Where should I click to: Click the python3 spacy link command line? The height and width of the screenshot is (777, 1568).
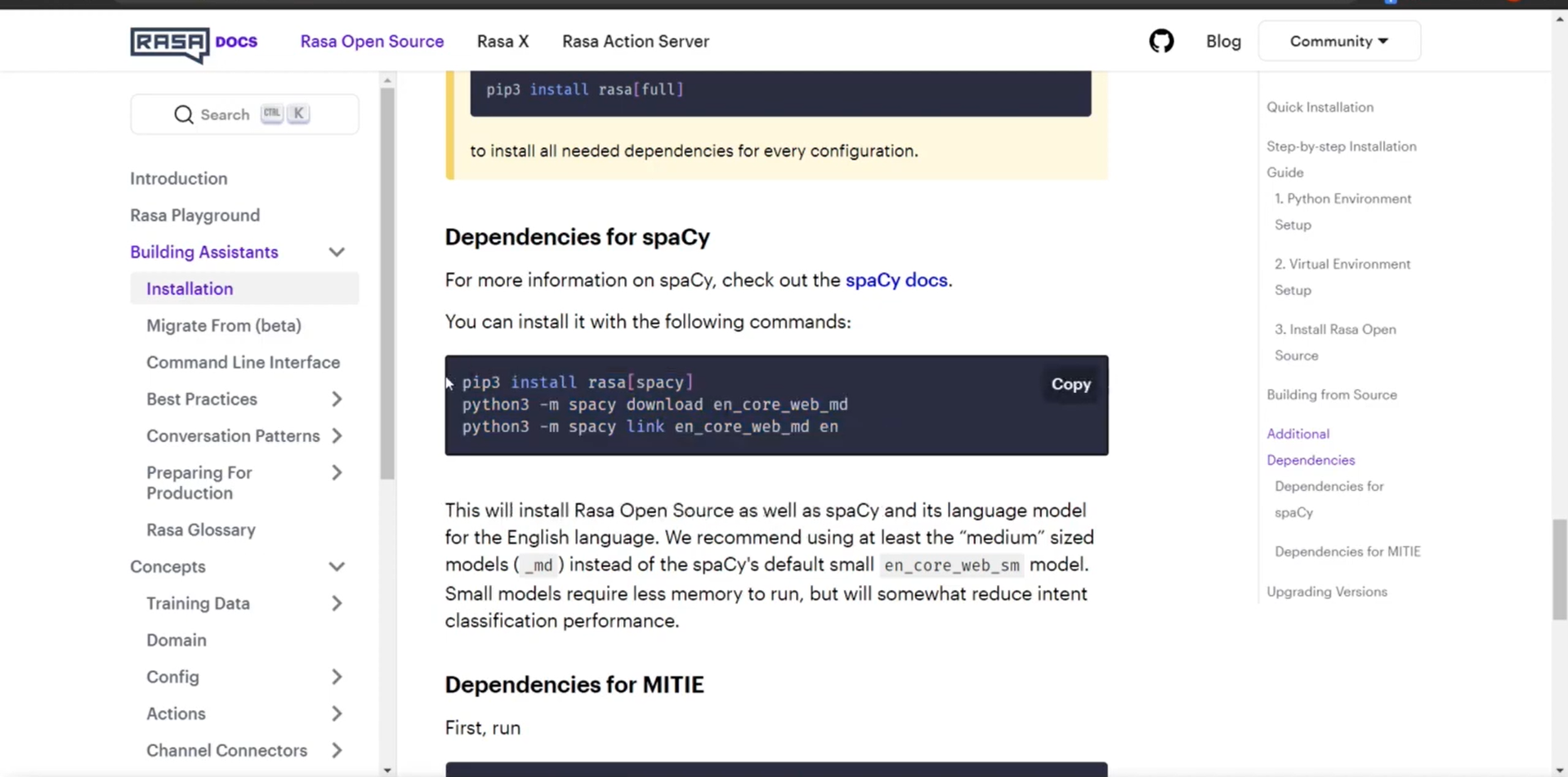click(x=650, y=426)
